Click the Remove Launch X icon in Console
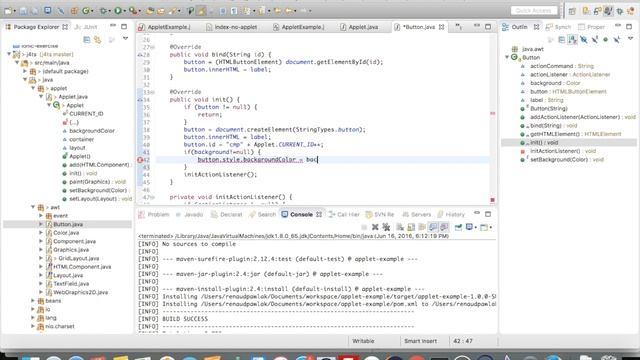Image resolution: width=640 pixels, height=360 pixels. [375, 227]
